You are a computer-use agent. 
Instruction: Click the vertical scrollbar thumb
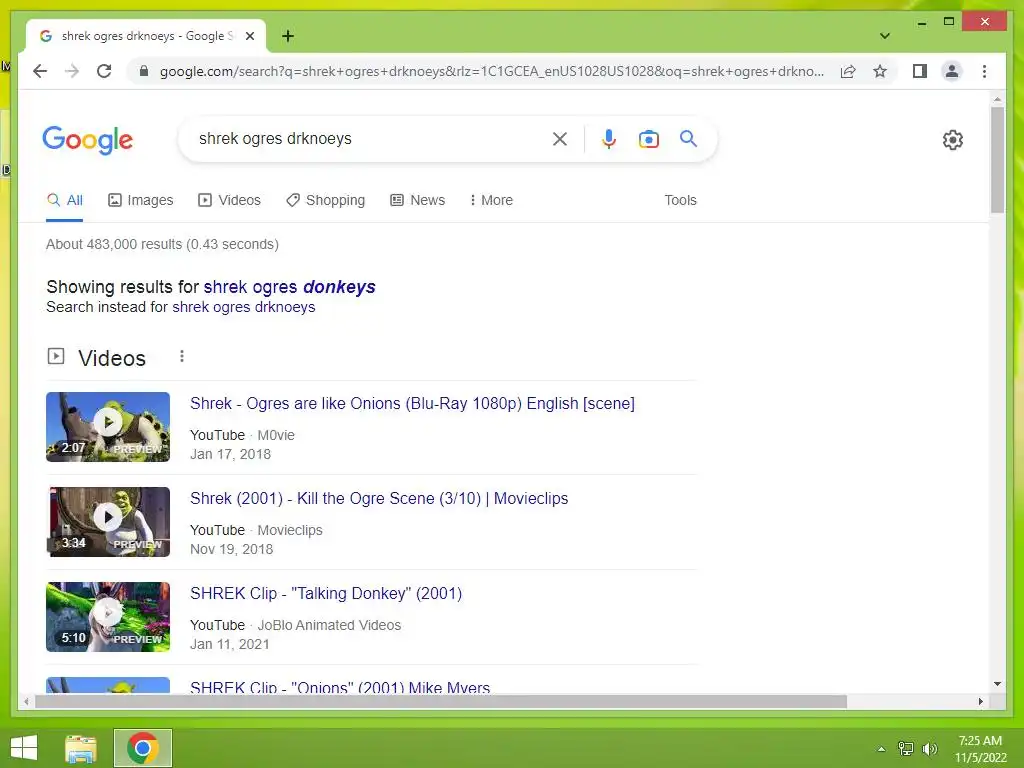point(997,159)
